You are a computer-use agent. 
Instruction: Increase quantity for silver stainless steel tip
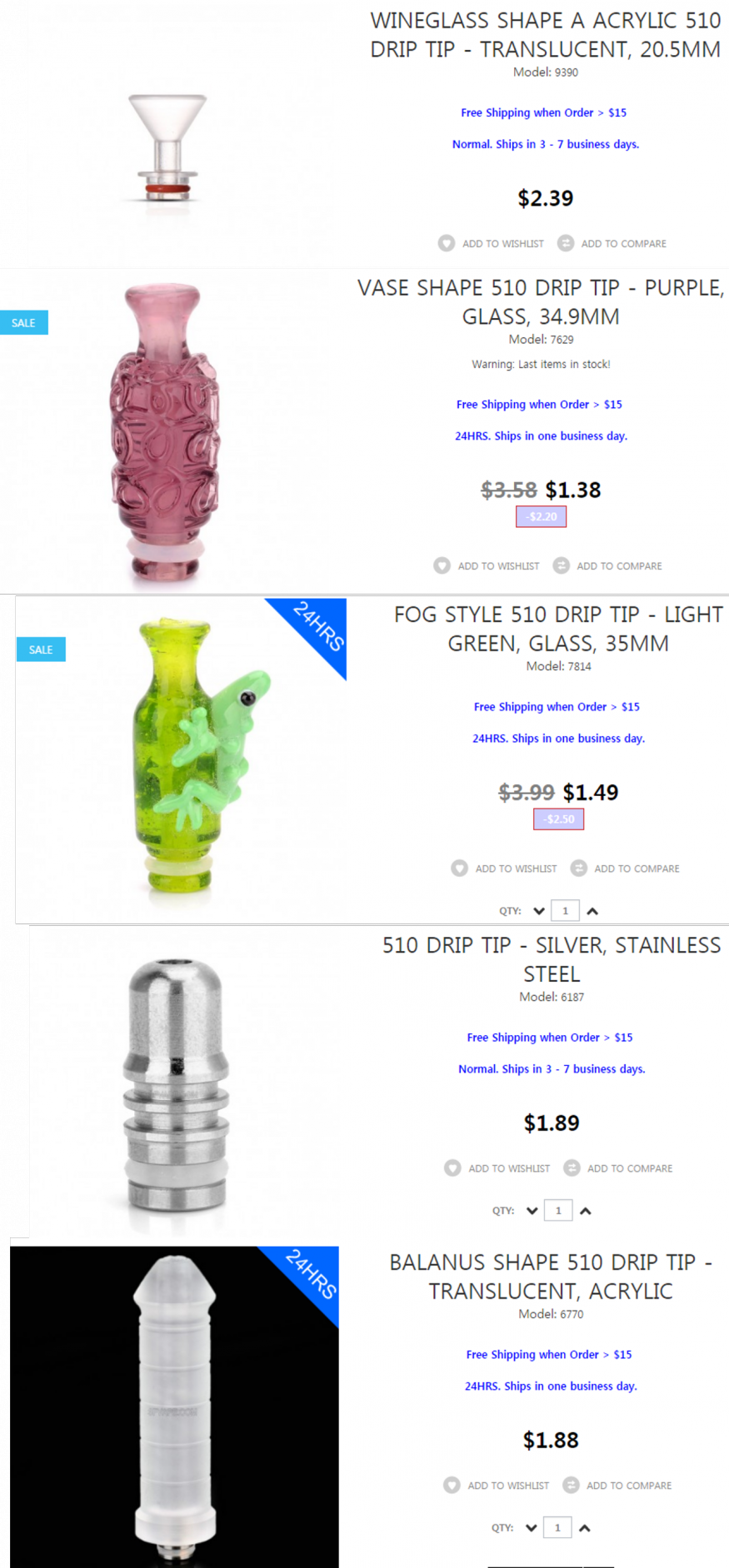[x=586, y=1211]
